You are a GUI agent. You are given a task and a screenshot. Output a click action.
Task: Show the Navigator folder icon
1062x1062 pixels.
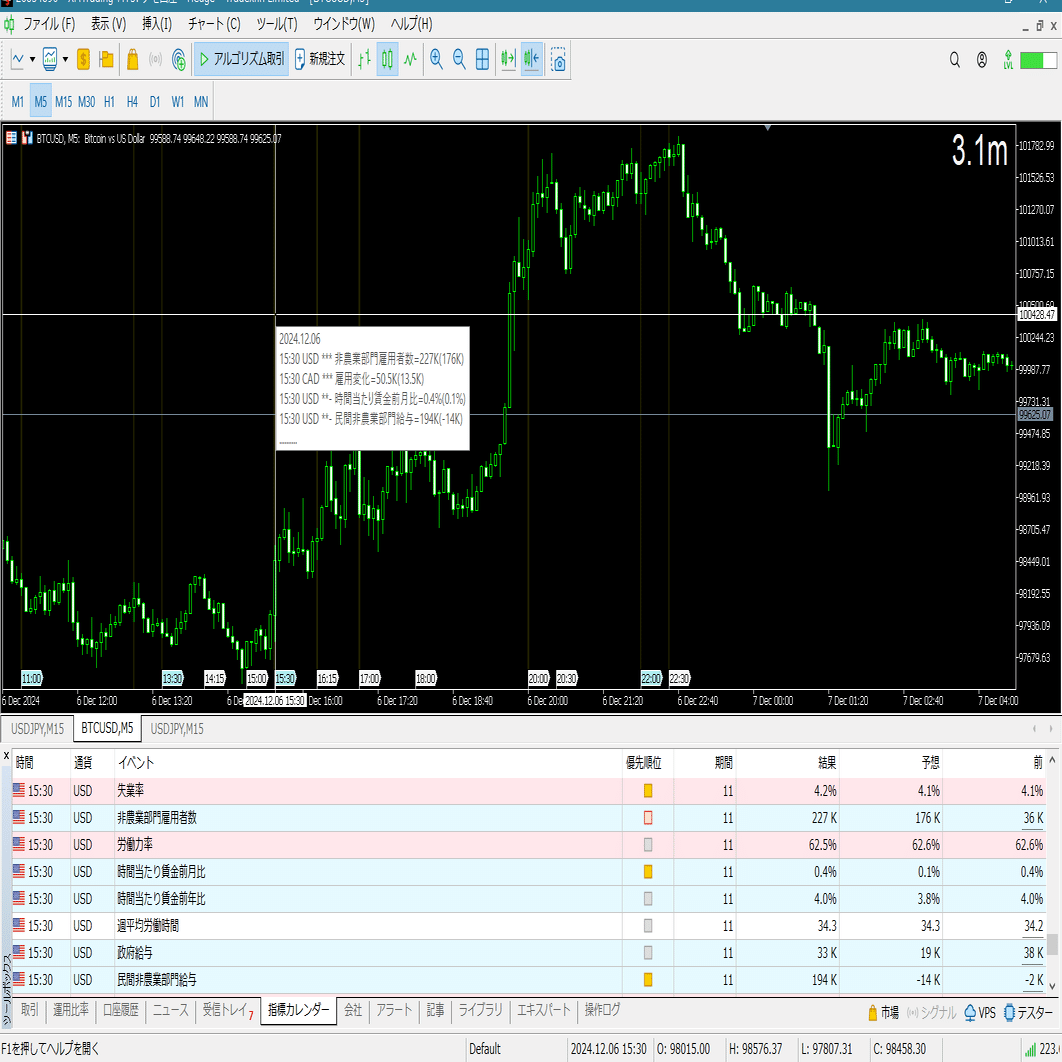point(106,60)
